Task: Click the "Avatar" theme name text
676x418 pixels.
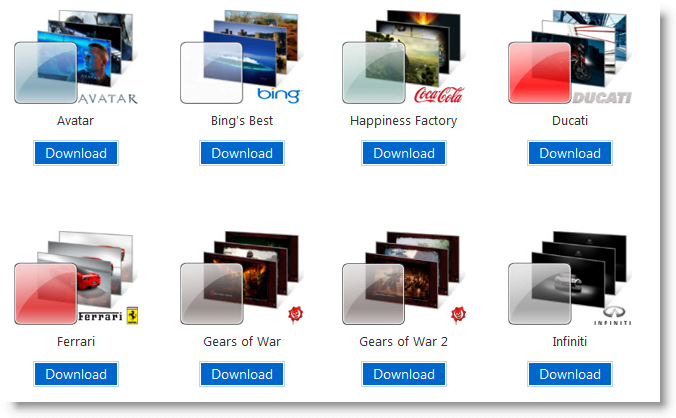Action: point(75,121)
